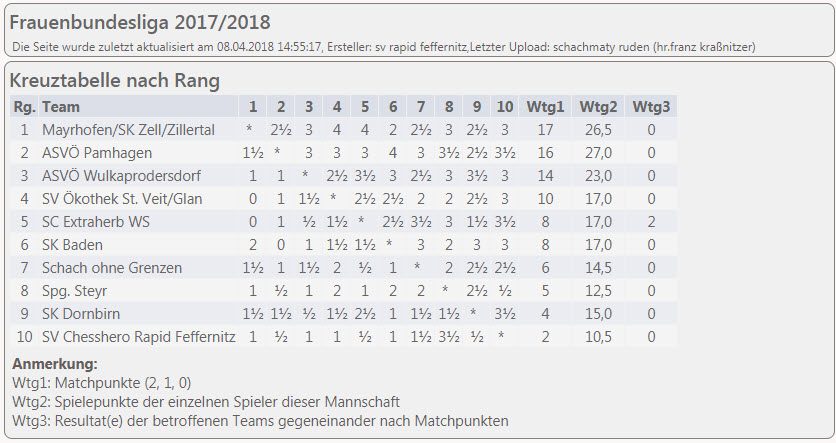Click Pamhagen's 16 match points cell

(x=545, y=153)
